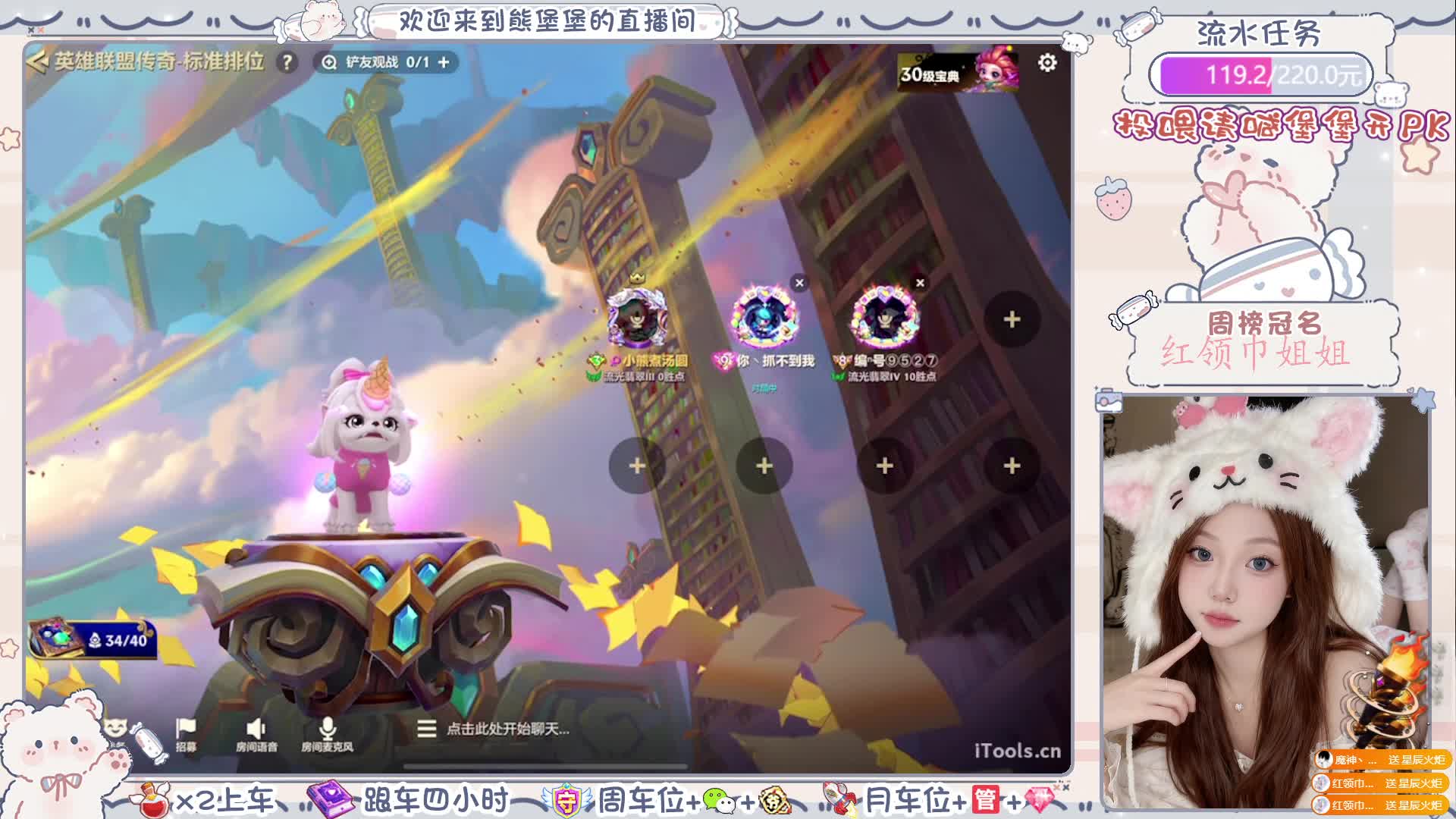Click the cat emote icon at bottom left
The height and width of the screenshot is (819, 1456).
pyautogui.click(x=115, y=728)
